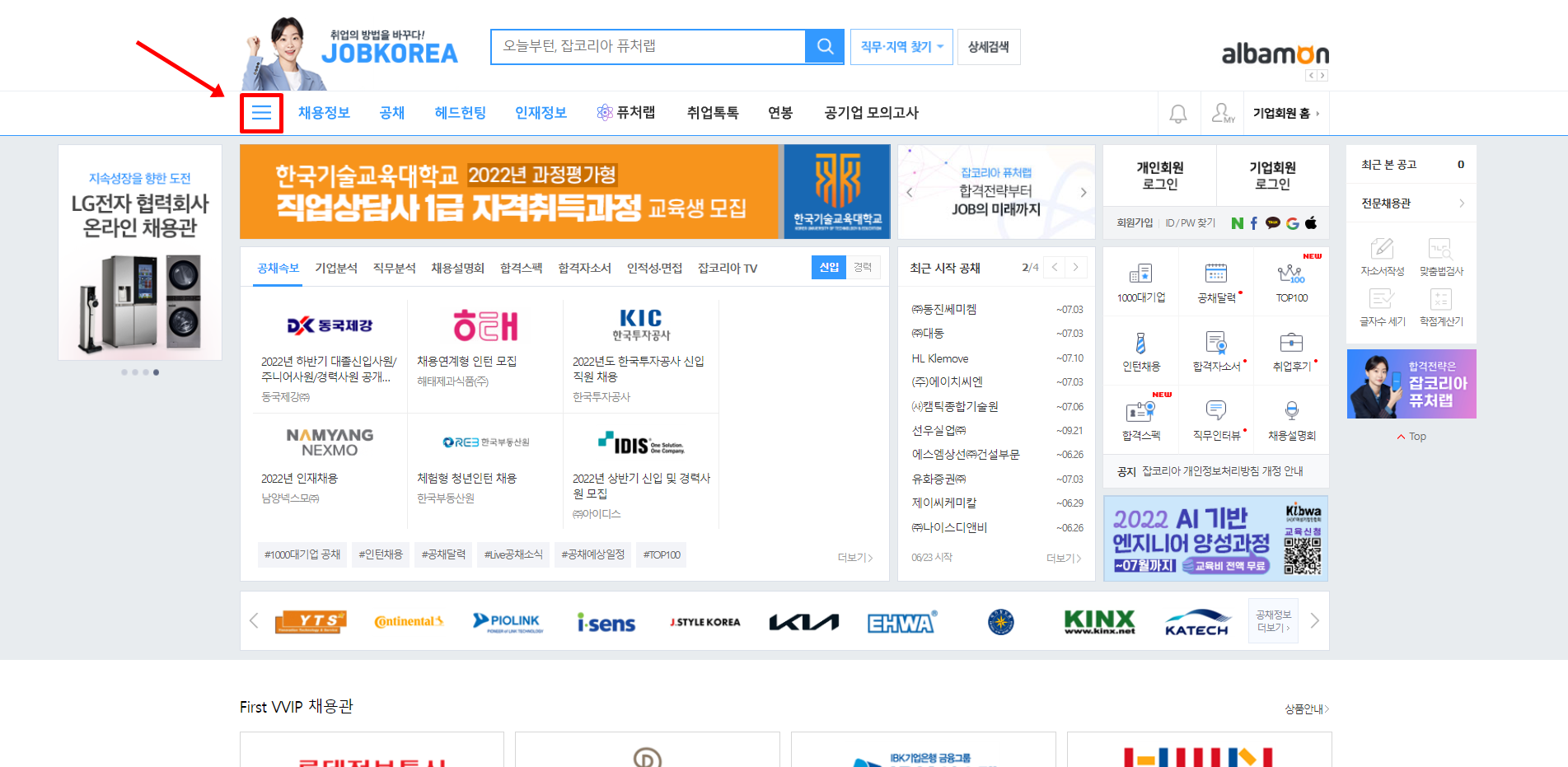Click the albamon logo

click(1275, 54)
